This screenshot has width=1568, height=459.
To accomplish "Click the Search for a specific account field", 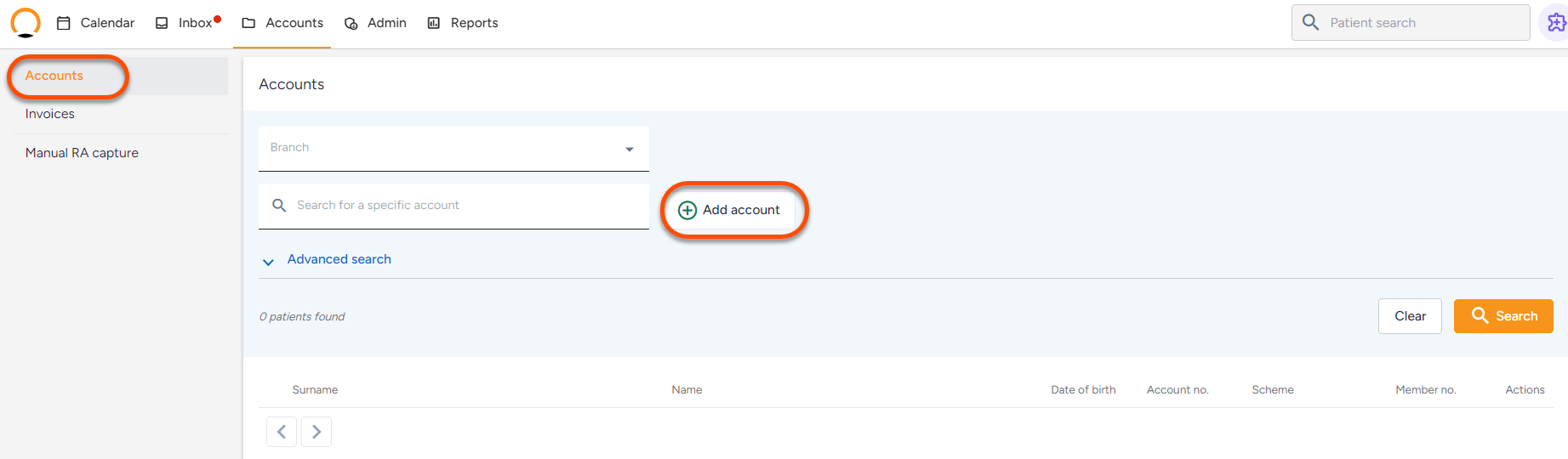I will pos(453,206).
